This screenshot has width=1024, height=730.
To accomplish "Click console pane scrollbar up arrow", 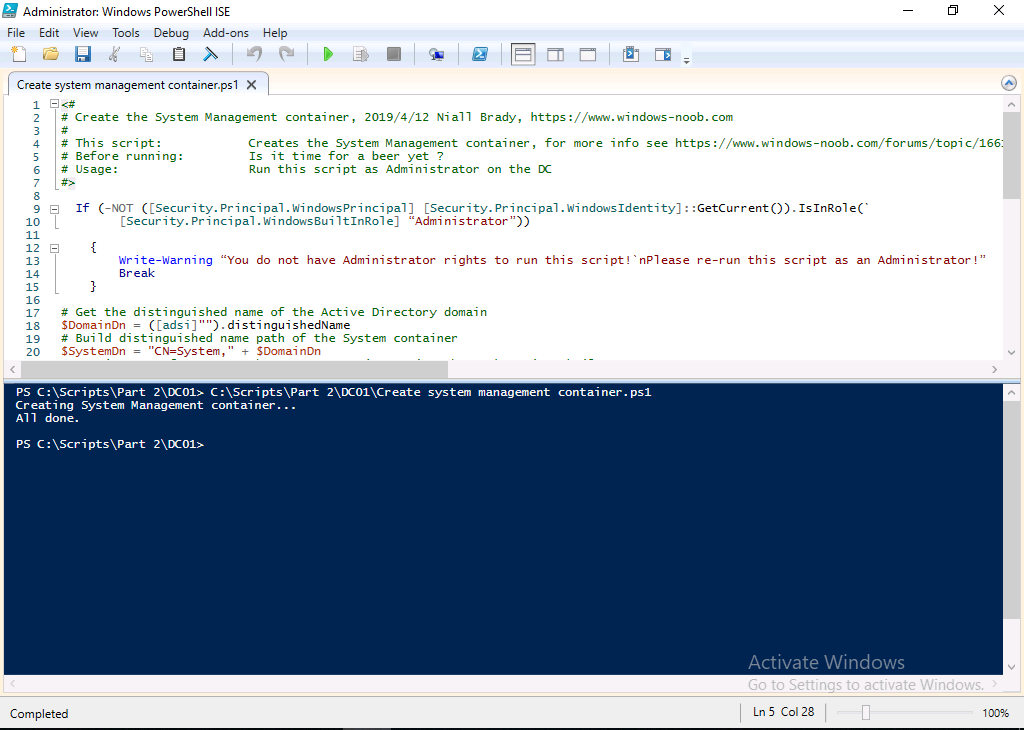I will [1011, 393].
